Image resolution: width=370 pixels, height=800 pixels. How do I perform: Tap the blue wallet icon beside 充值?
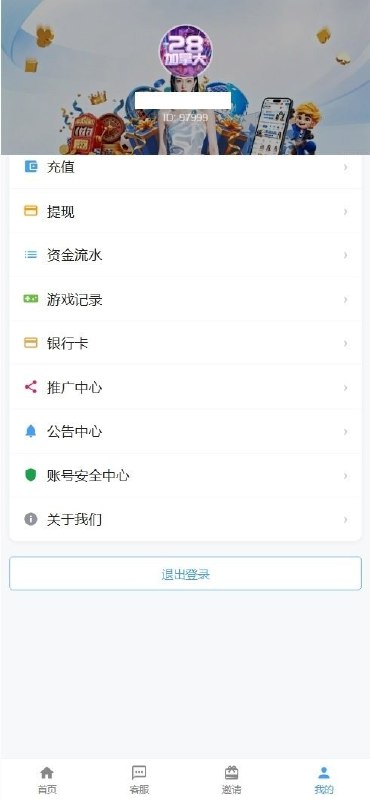(31, 166)
